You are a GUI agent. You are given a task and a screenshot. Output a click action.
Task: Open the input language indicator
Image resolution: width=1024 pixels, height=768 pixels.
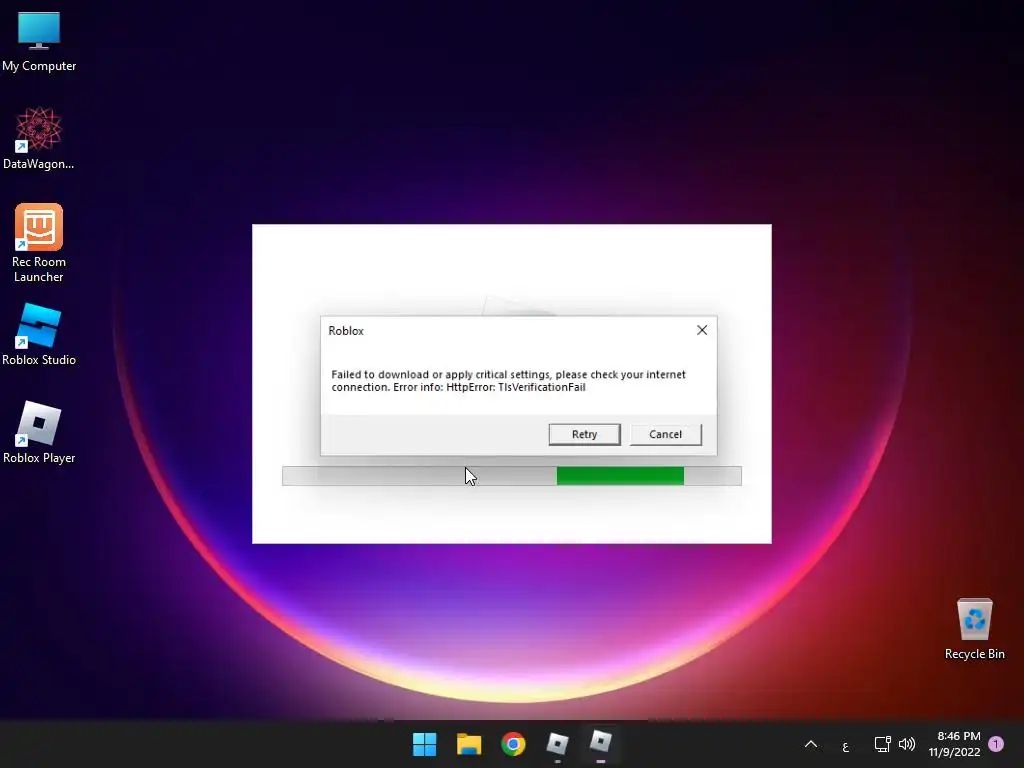[845, 745]
